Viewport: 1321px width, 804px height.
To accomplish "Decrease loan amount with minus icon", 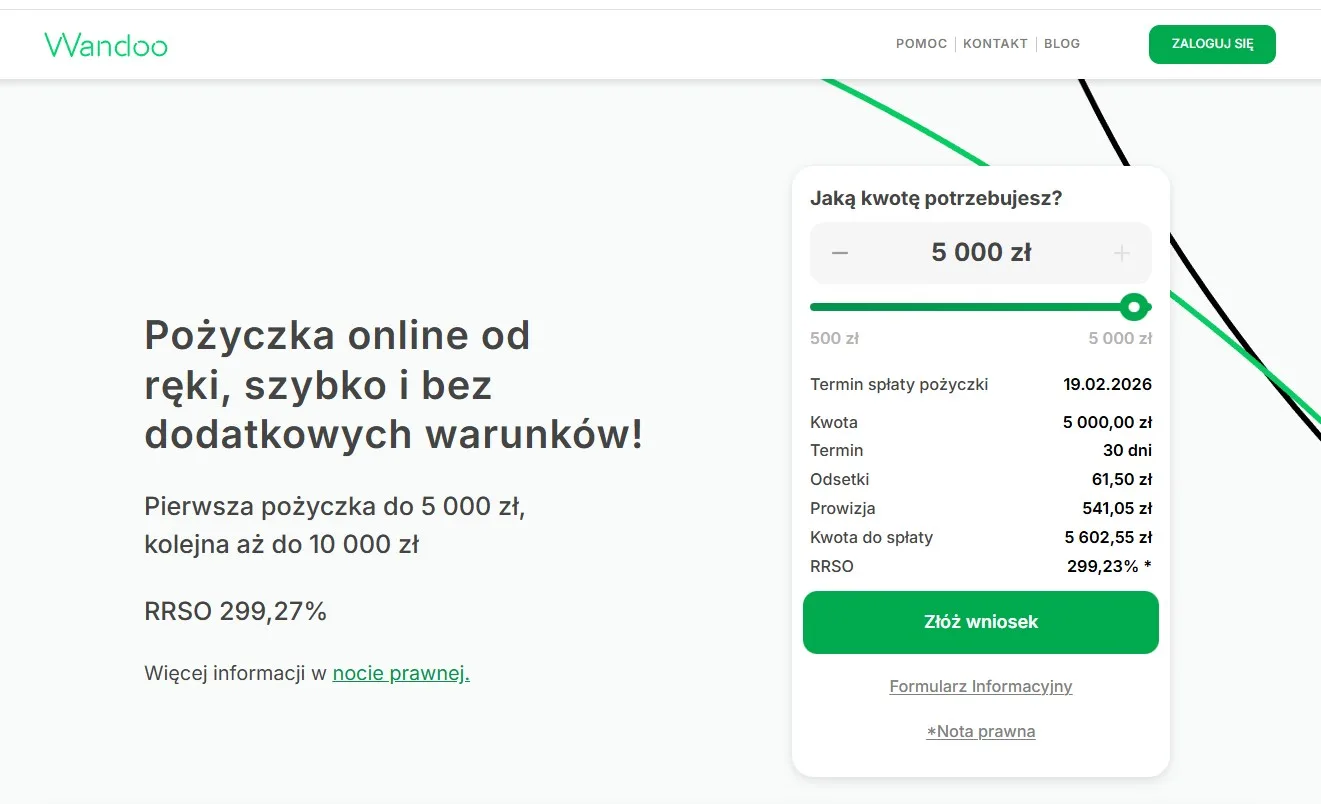I will [840, 253].
